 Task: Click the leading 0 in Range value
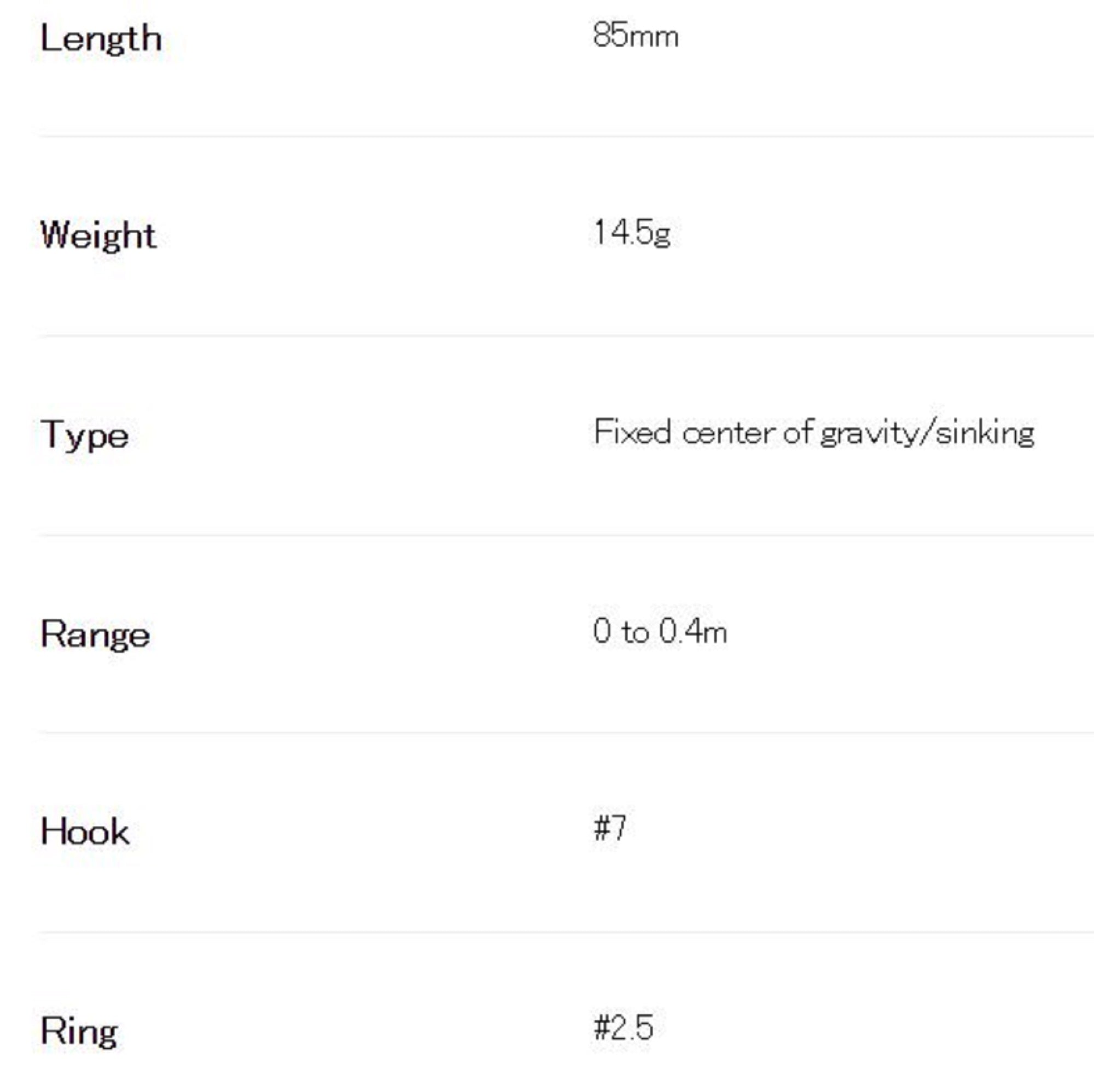(602, 630)
